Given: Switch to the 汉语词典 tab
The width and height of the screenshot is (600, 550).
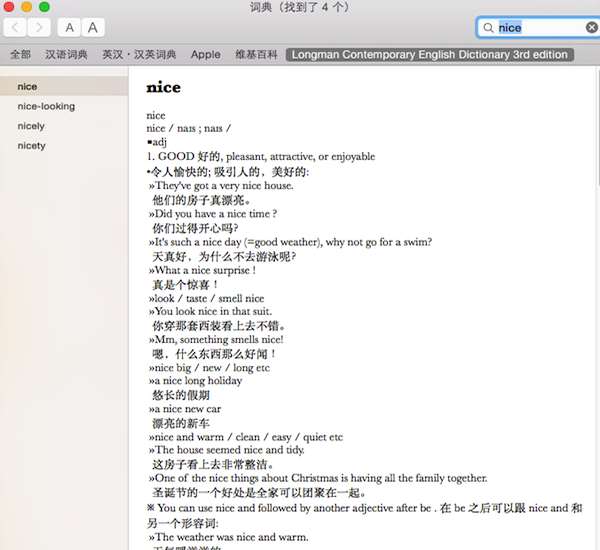Looking at the screenshot, I should coord(66,54).
